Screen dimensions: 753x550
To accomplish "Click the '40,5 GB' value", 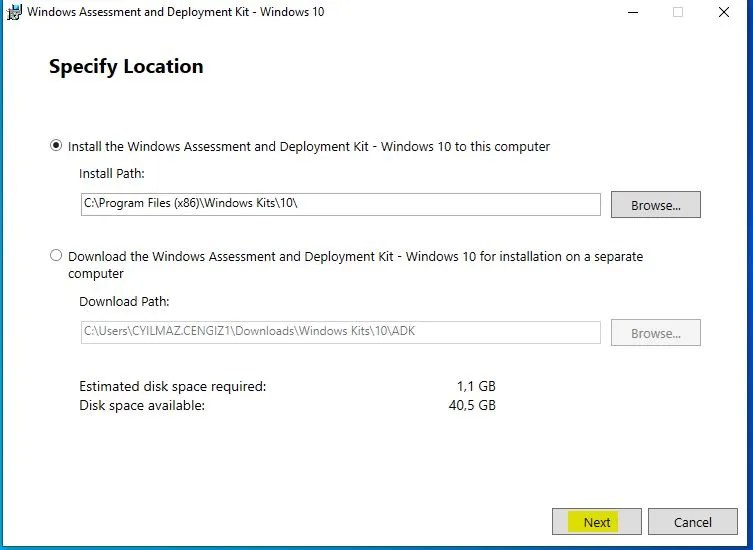I will click(x=472, y=405).
